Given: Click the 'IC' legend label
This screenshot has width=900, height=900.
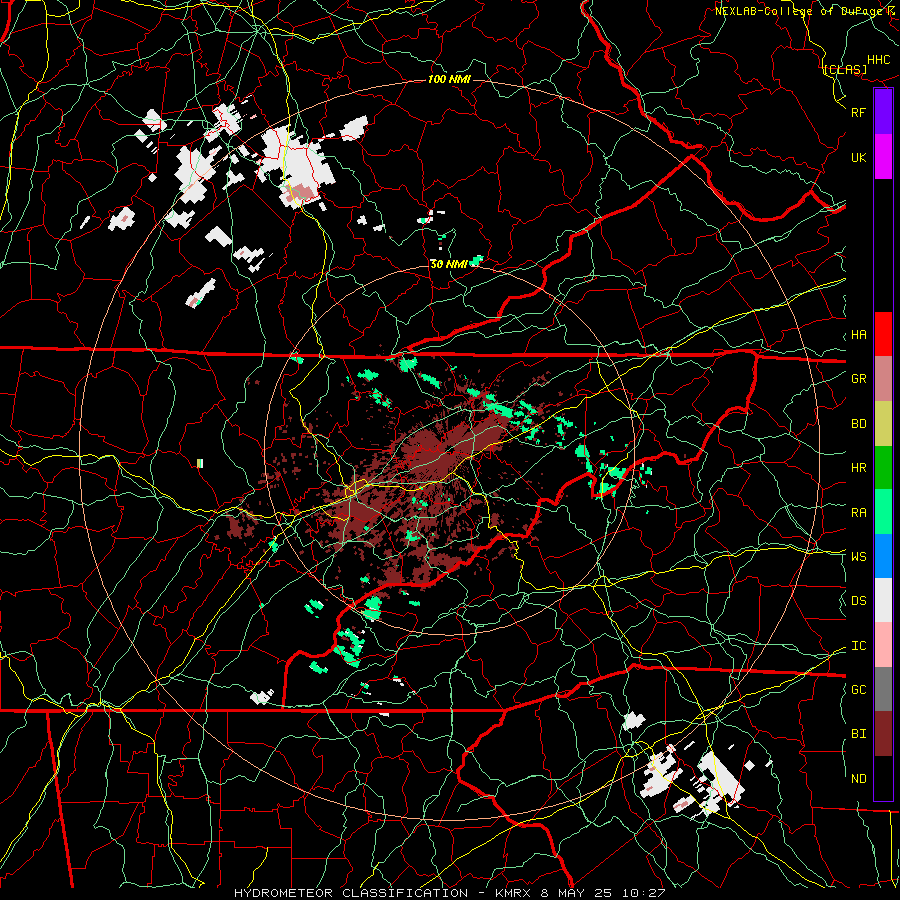Looking at the screenshot, I should pos(858,646).
